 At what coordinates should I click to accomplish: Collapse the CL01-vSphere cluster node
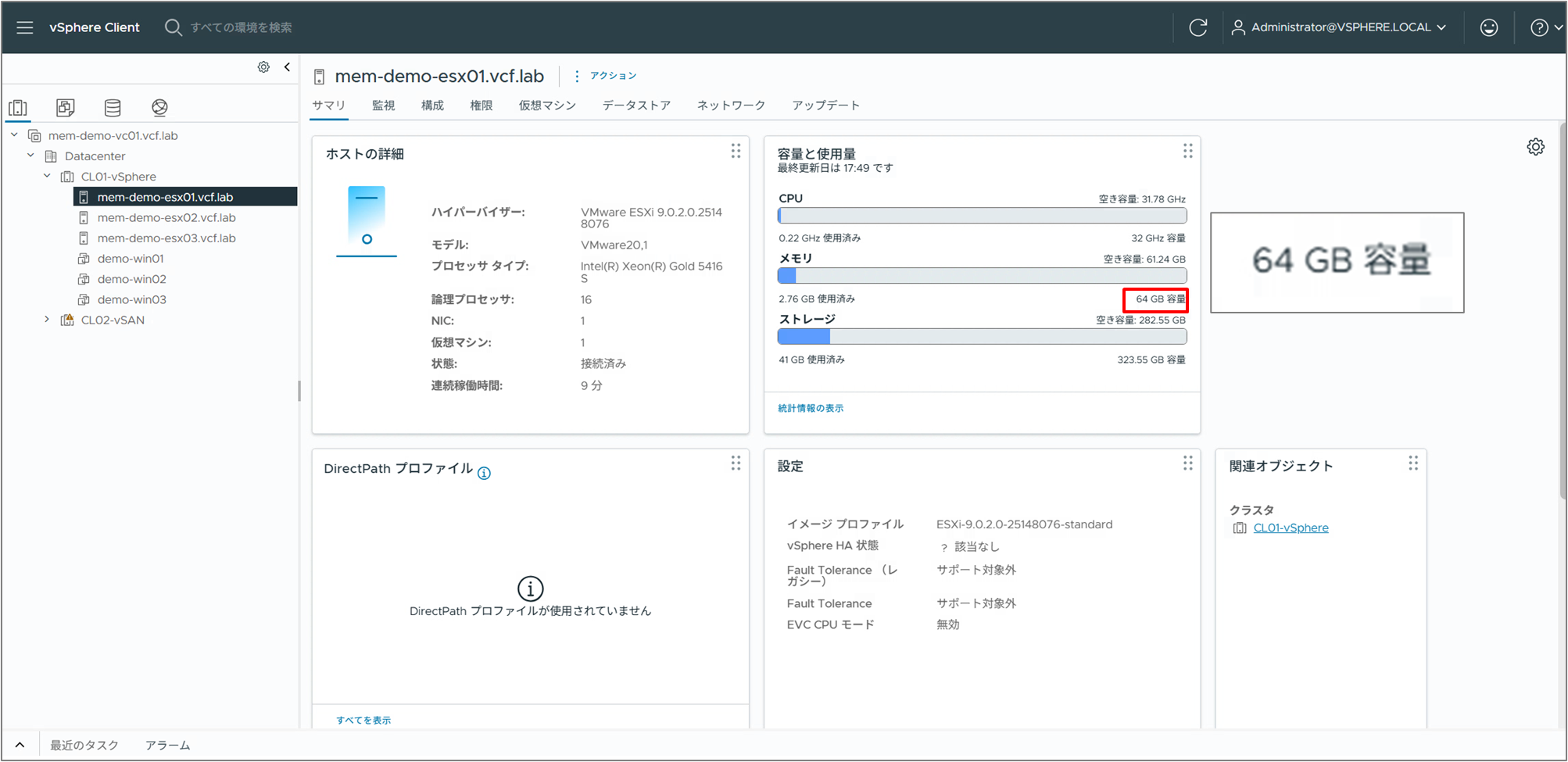tap(47, 177)
